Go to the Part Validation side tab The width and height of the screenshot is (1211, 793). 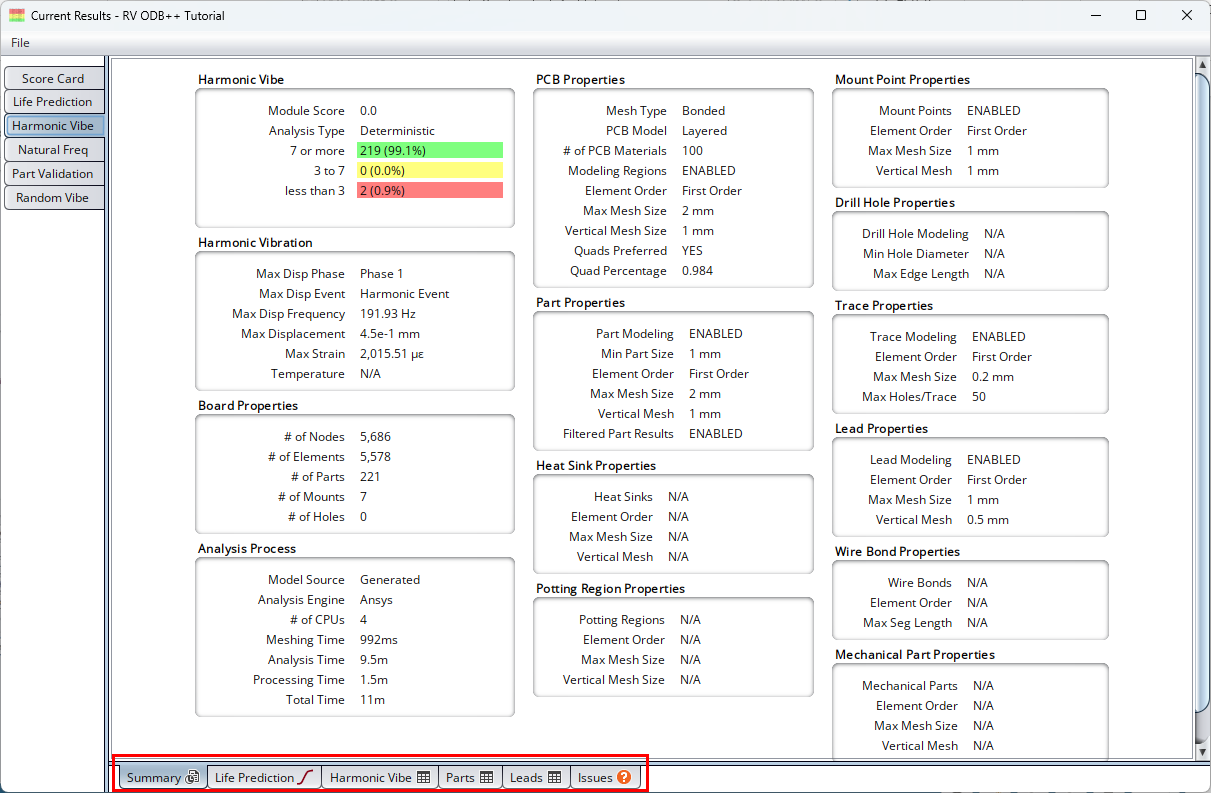click(53, 174)
